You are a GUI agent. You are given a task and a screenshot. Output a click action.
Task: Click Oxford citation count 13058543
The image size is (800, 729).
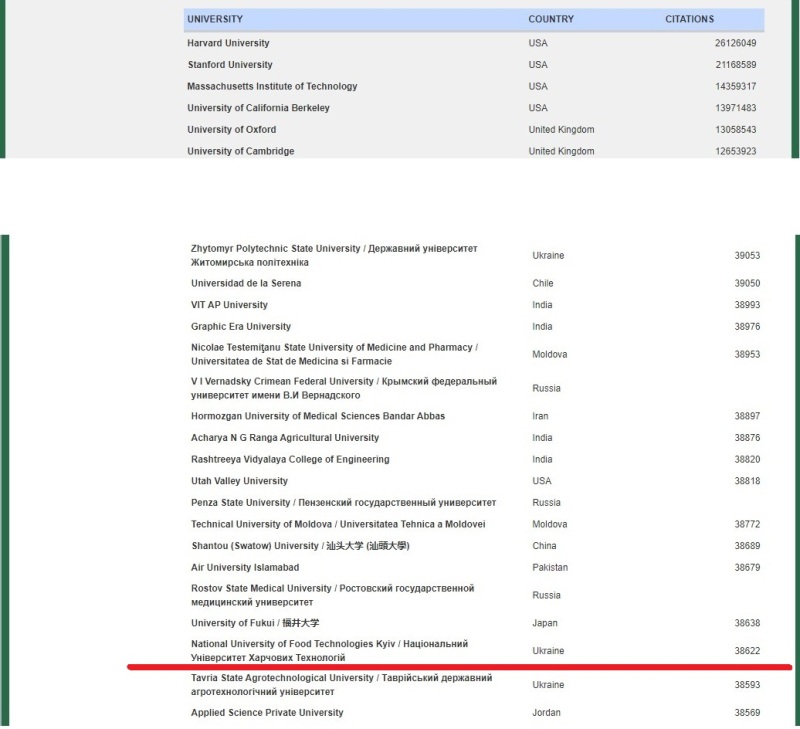pyautogui.click(x=735, y=130)
